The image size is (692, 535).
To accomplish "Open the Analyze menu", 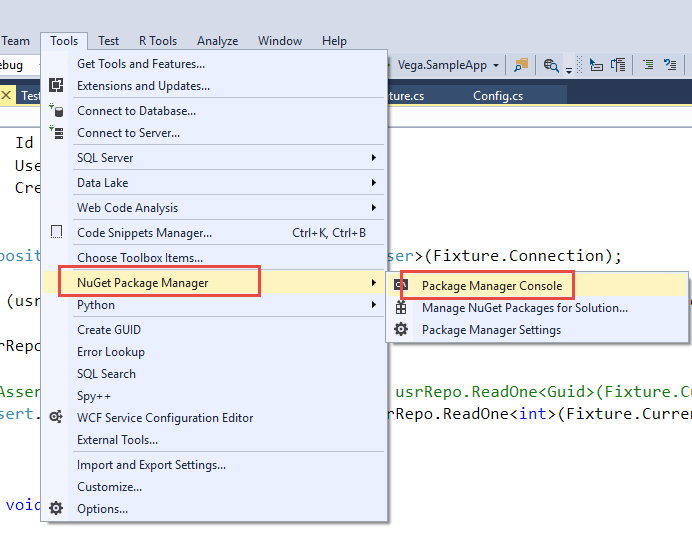I will point(217,41).
